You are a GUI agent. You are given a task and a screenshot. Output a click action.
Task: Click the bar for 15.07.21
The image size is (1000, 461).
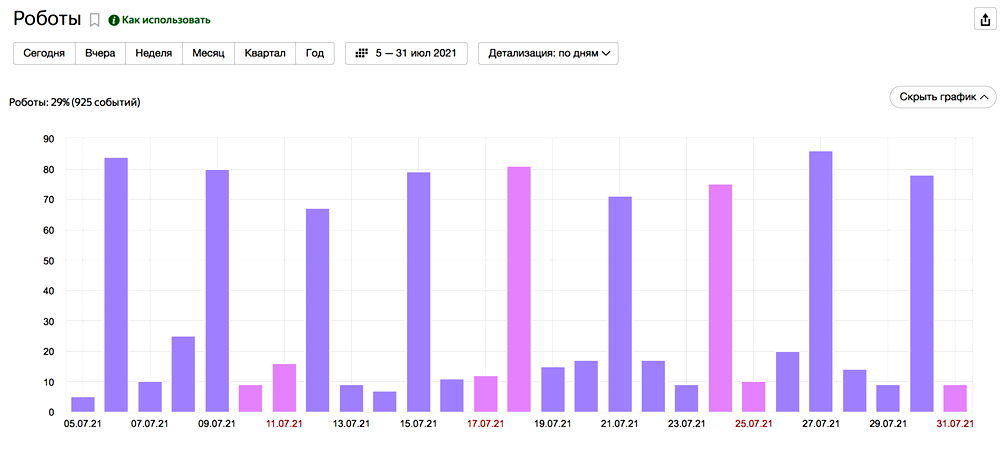418,292
